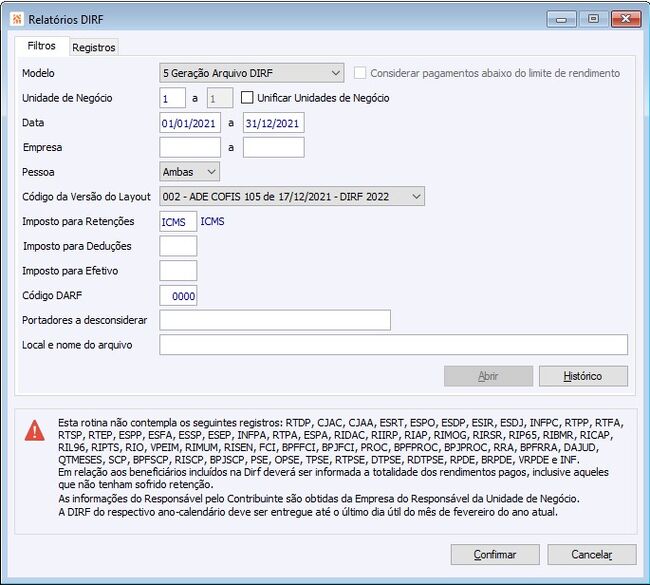Maximize the Relatórios DIRF window

(594, 19)
